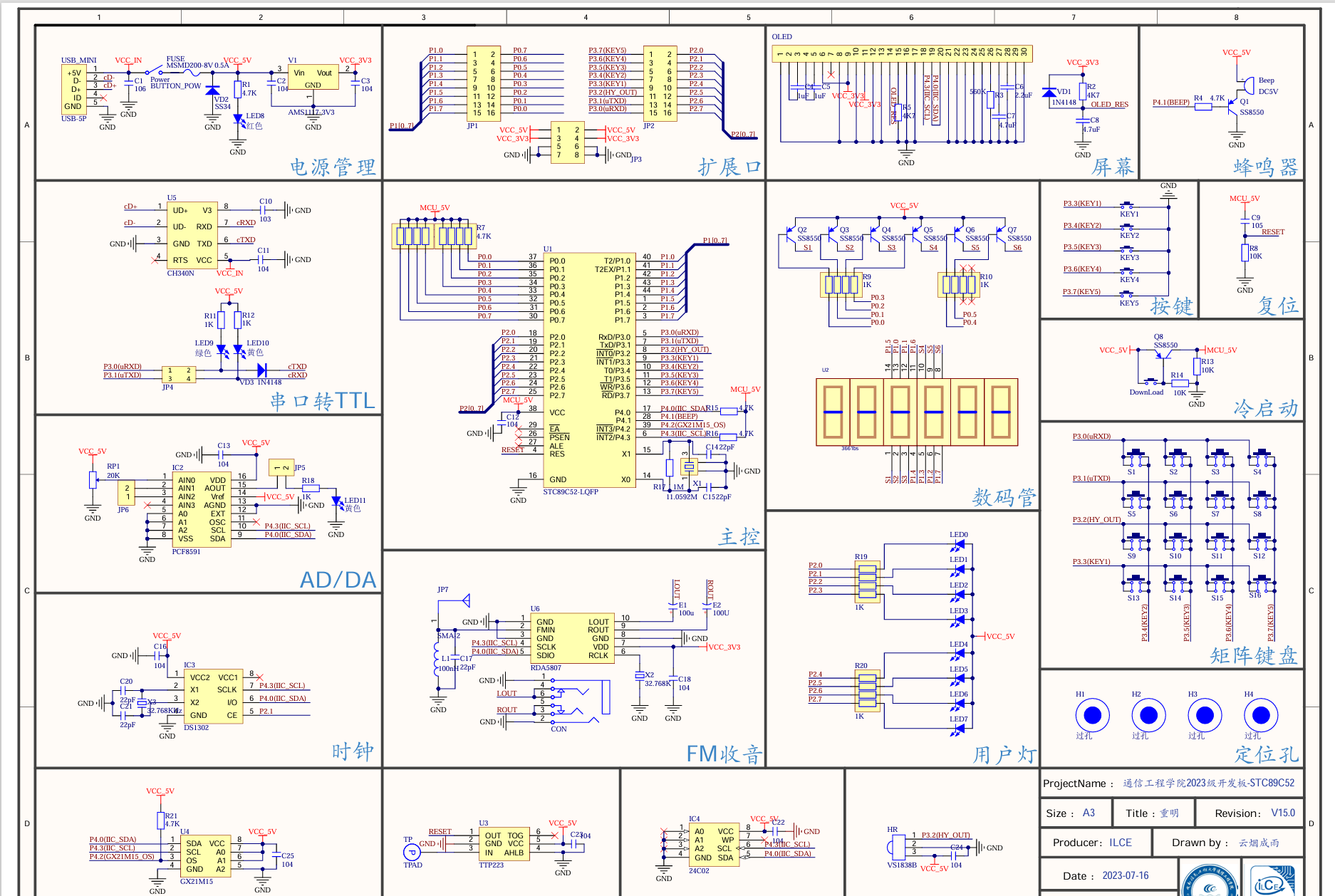The image size is (1335, 896).
Task: Click the 屏幕 section title
Action: [1113, 167]
